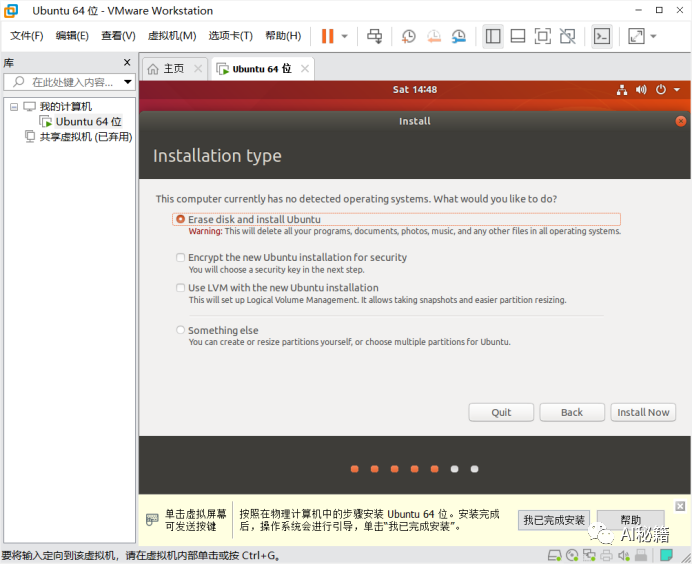The image size is (692, 565).
Task: Click the sound card status bar icon
Action: click(x=624, y=555)
